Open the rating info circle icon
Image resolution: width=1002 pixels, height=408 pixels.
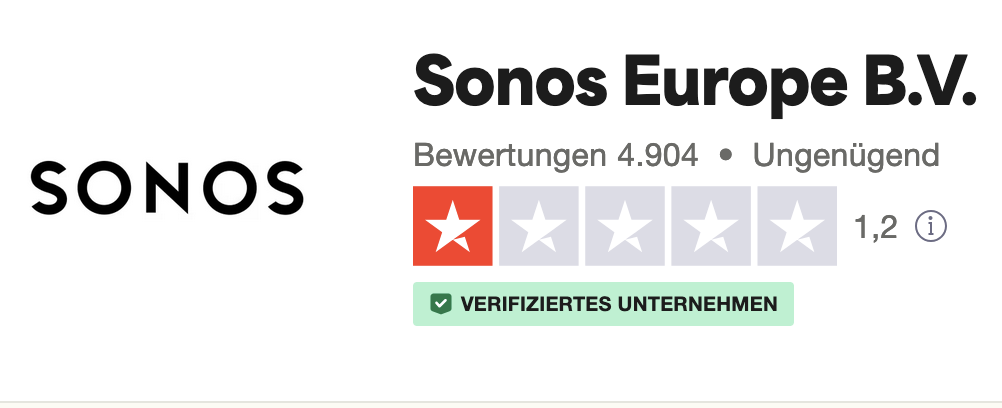click(x=931, y=227)
